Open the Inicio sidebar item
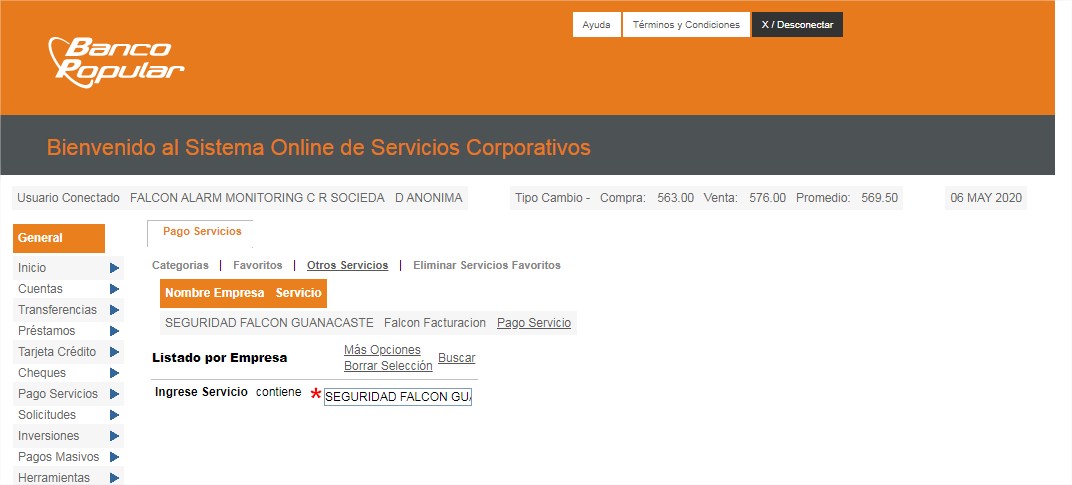 pos(32,268)
